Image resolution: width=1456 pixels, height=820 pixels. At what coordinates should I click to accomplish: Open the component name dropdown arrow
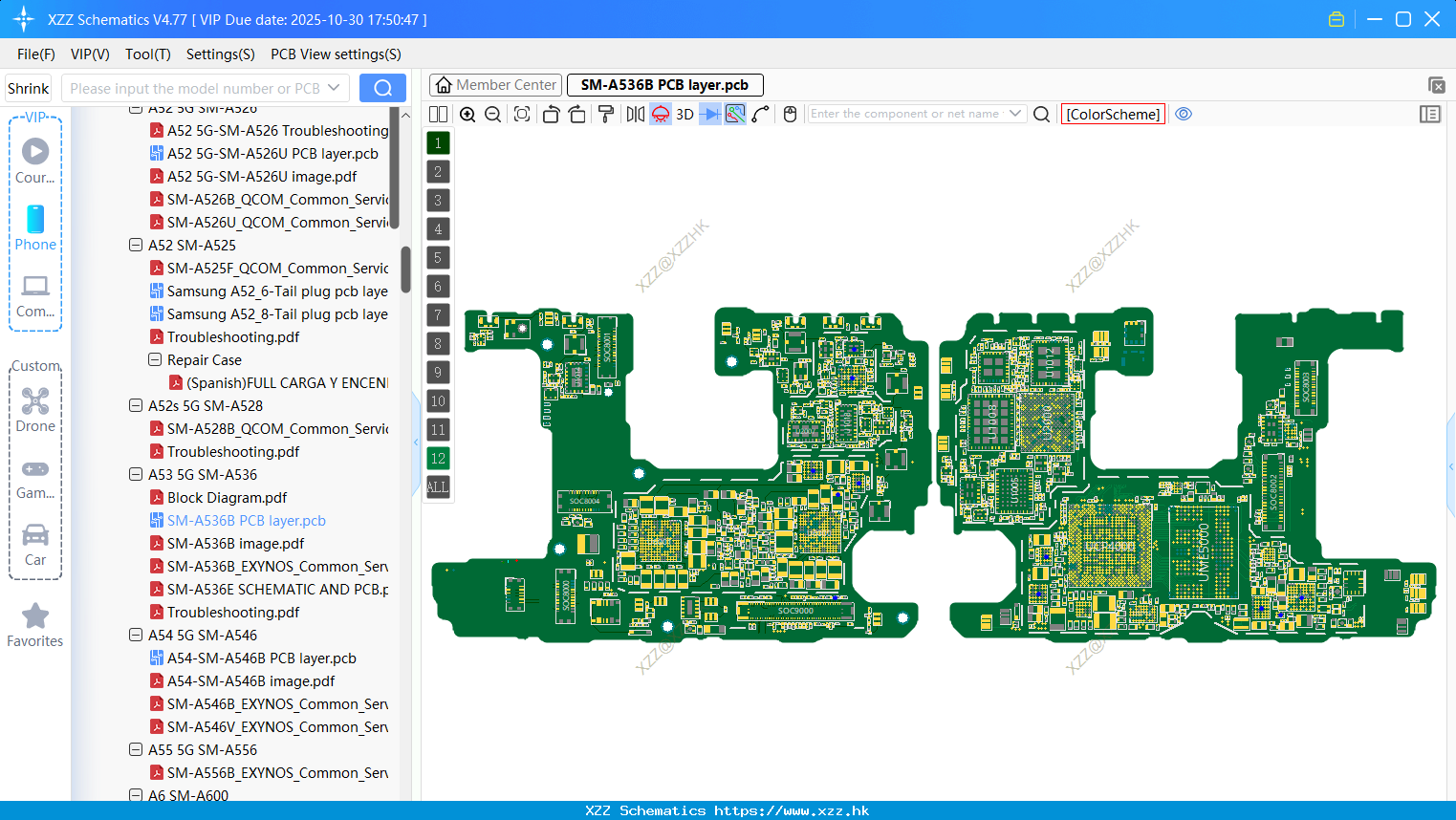(x=1015, y=114)
